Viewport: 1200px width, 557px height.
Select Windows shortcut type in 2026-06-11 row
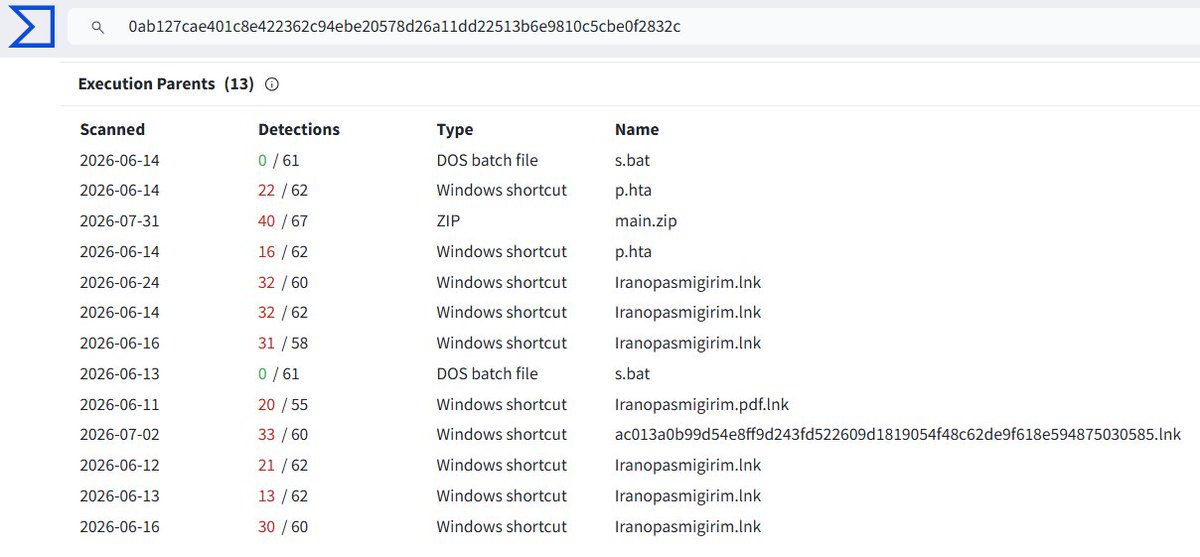click(x=502, y=404)
